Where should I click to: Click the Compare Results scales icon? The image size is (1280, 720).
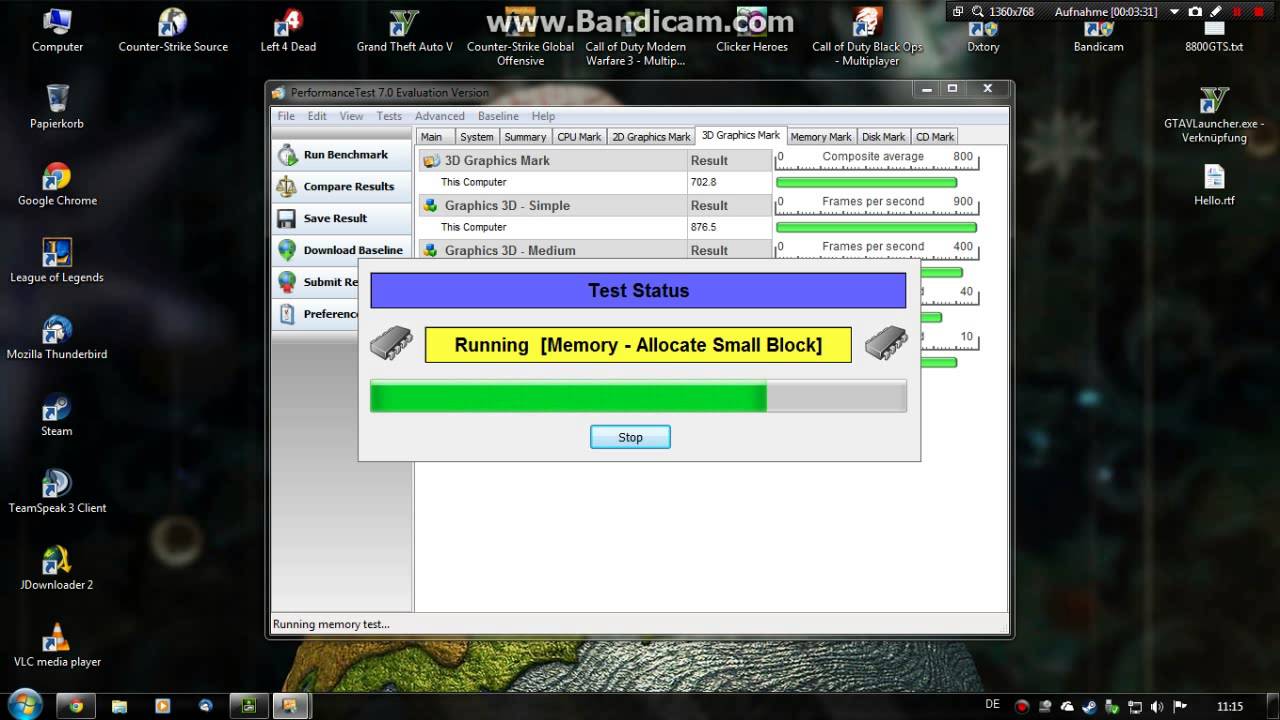coord(287,187)
